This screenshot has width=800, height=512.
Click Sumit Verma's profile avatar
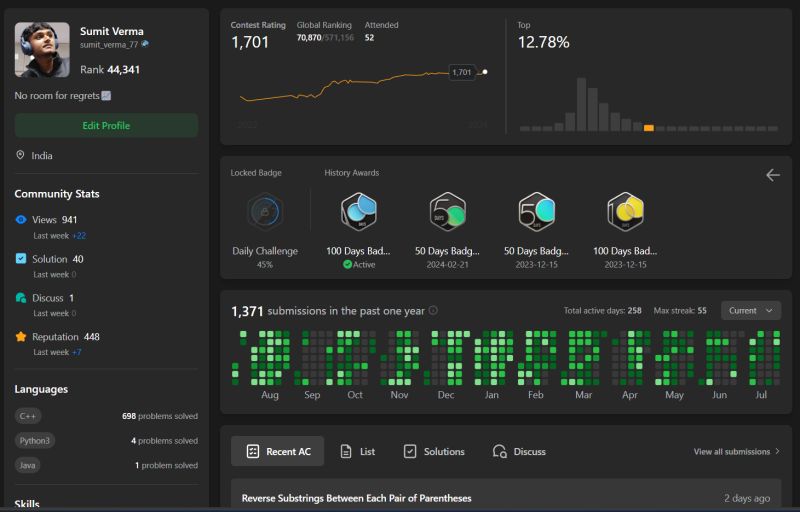tap(42, 49)
